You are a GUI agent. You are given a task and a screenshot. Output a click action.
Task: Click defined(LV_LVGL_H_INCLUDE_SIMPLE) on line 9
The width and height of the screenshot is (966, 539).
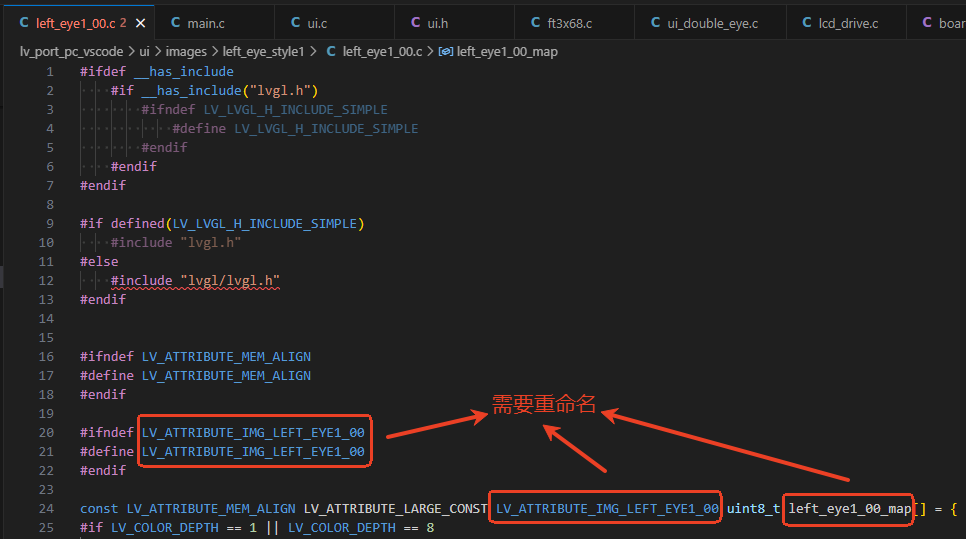(x=237, y=224)
